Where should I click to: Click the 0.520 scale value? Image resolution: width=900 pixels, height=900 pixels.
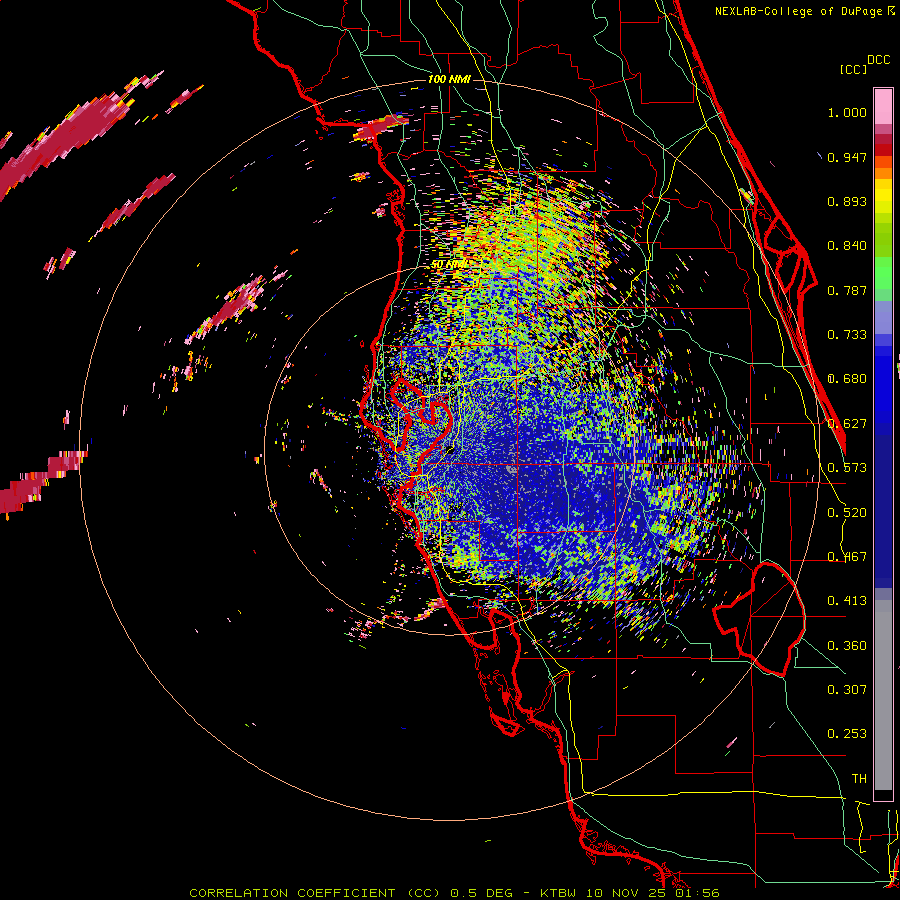(847, 513)
